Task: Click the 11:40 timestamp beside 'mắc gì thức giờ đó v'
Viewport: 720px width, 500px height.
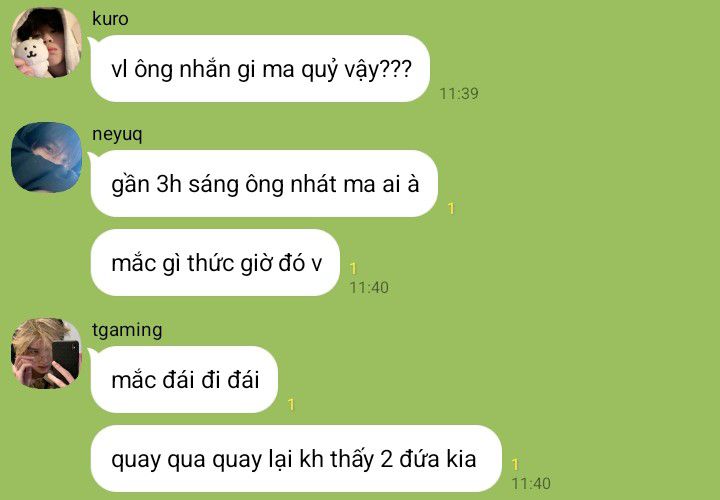Action: tap(369, 288)
